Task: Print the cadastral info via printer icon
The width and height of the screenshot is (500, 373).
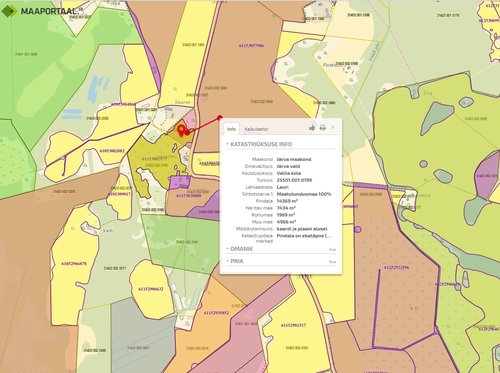Action: click(x=322, y=127)
